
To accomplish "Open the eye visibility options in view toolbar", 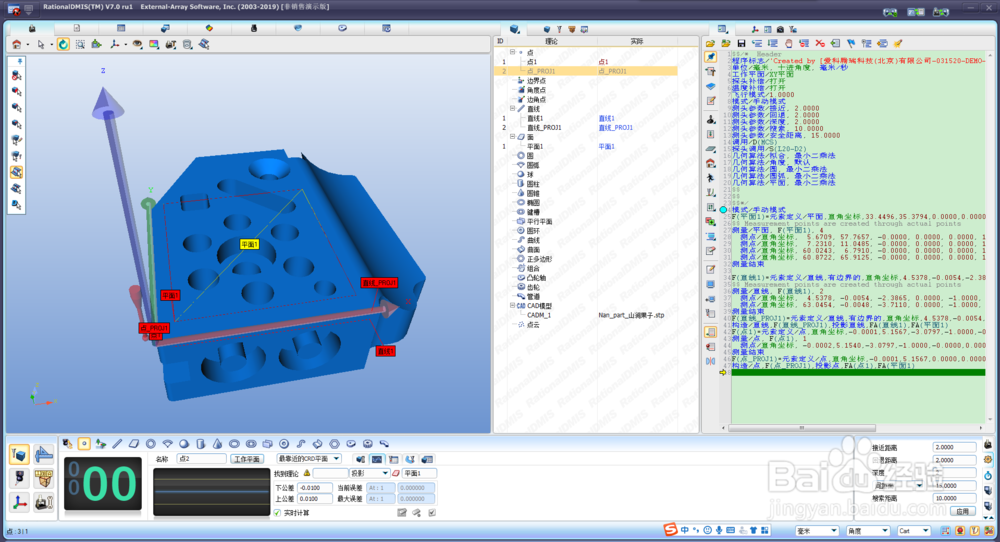I will [136, 44].
